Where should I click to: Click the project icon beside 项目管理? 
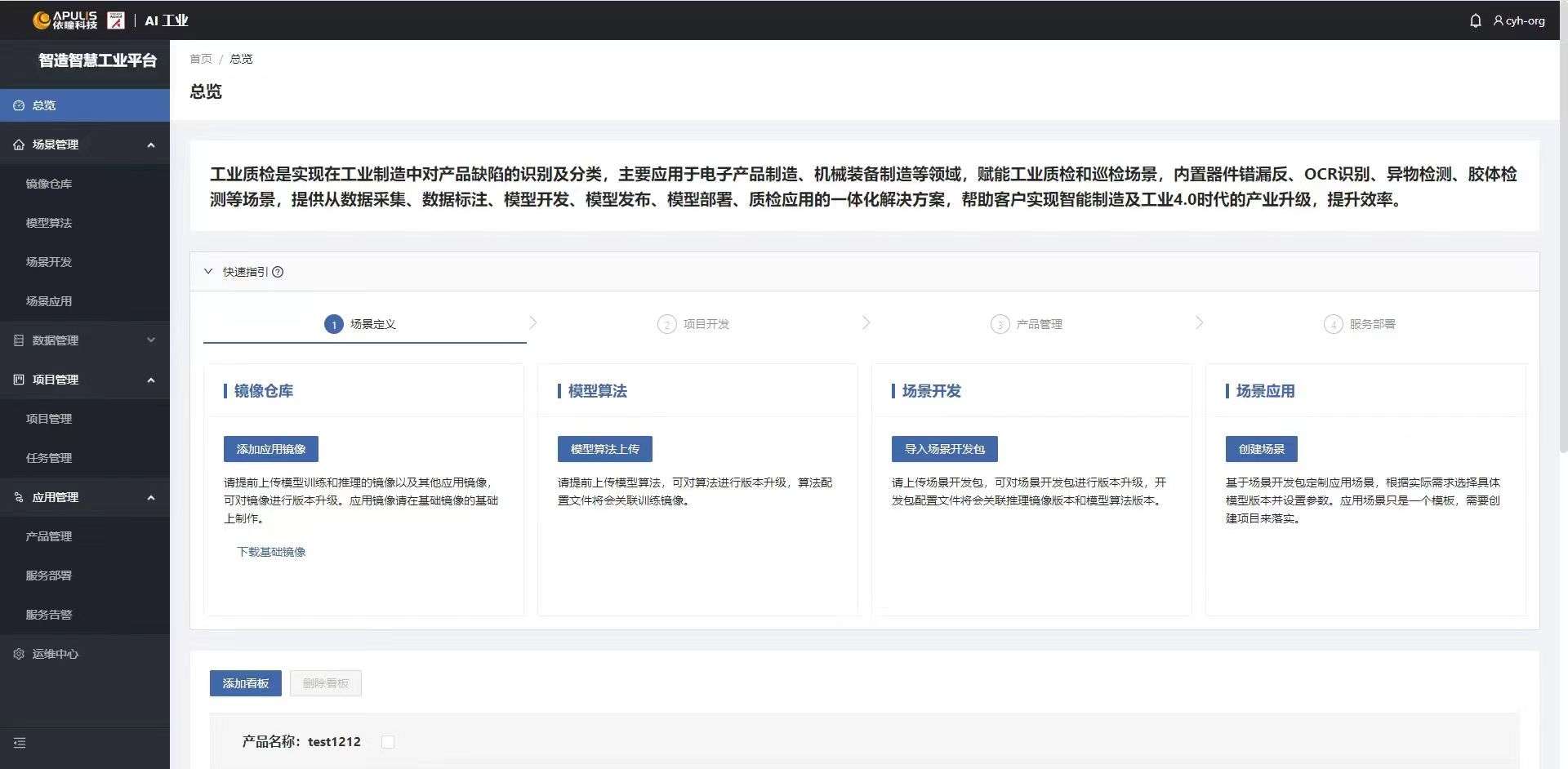pyautogui.click(x=19, y=380)
